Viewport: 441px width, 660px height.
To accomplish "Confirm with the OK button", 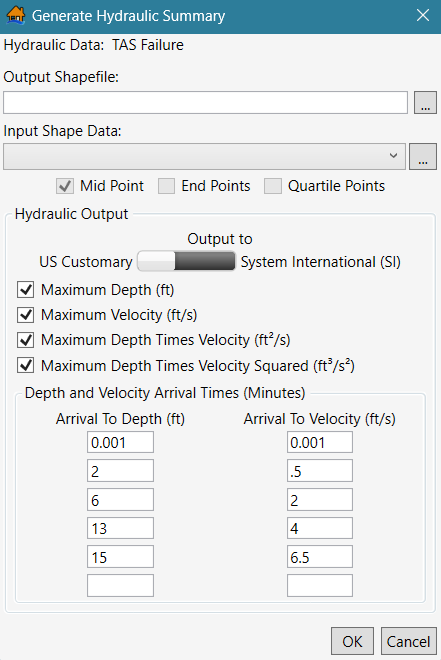I will tap(352, 641).
